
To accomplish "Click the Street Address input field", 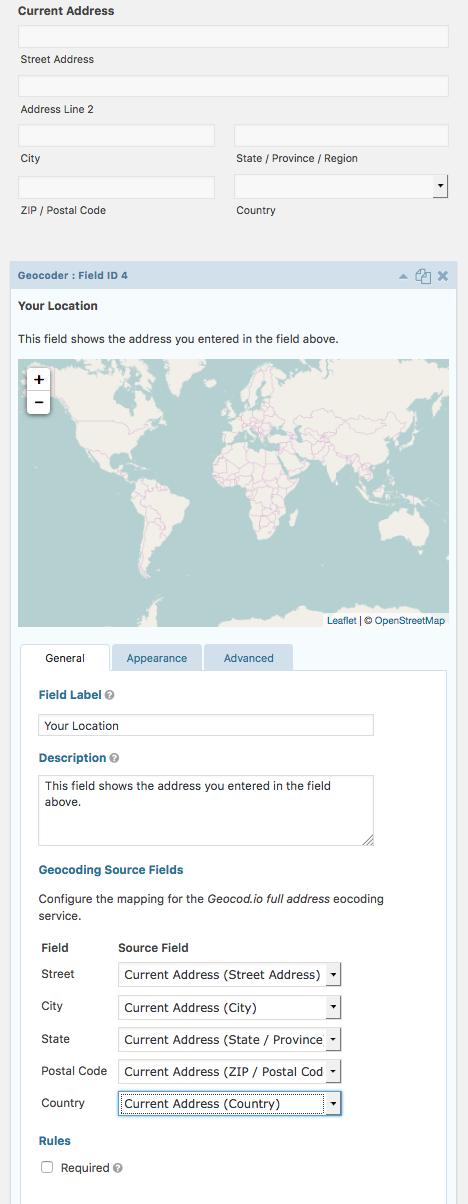I will pyautogui.click(x=233, y=37).
